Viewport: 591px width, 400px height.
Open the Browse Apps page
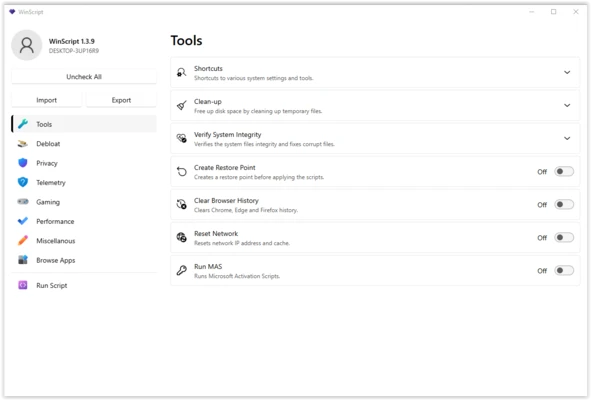click(84, 260)
